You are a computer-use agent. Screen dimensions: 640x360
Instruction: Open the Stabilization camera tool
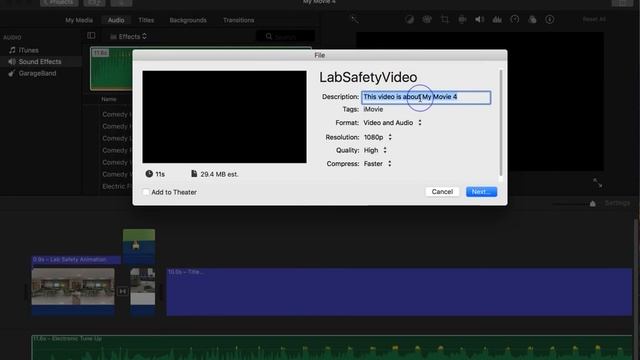(462, 20)
